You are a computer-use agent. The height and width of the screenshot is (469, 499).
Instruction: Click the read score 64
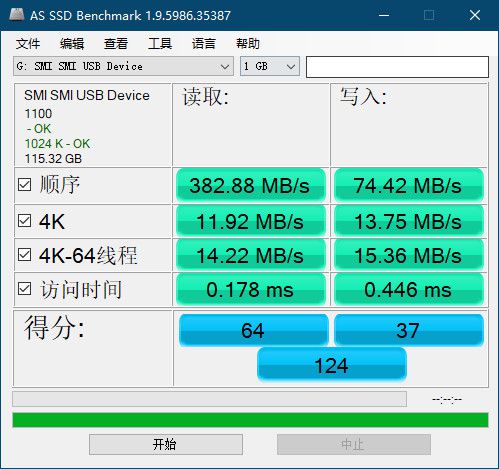pyautogui.click(x=253, y=330)
